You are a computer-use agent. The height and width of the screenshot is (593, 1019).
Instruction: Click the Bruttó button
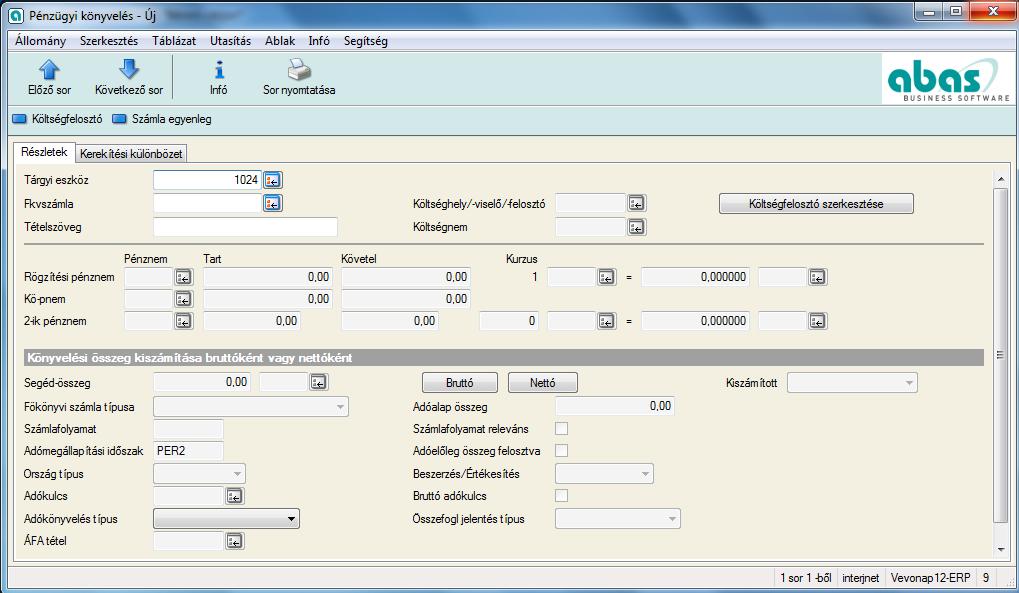coord(459,383)
